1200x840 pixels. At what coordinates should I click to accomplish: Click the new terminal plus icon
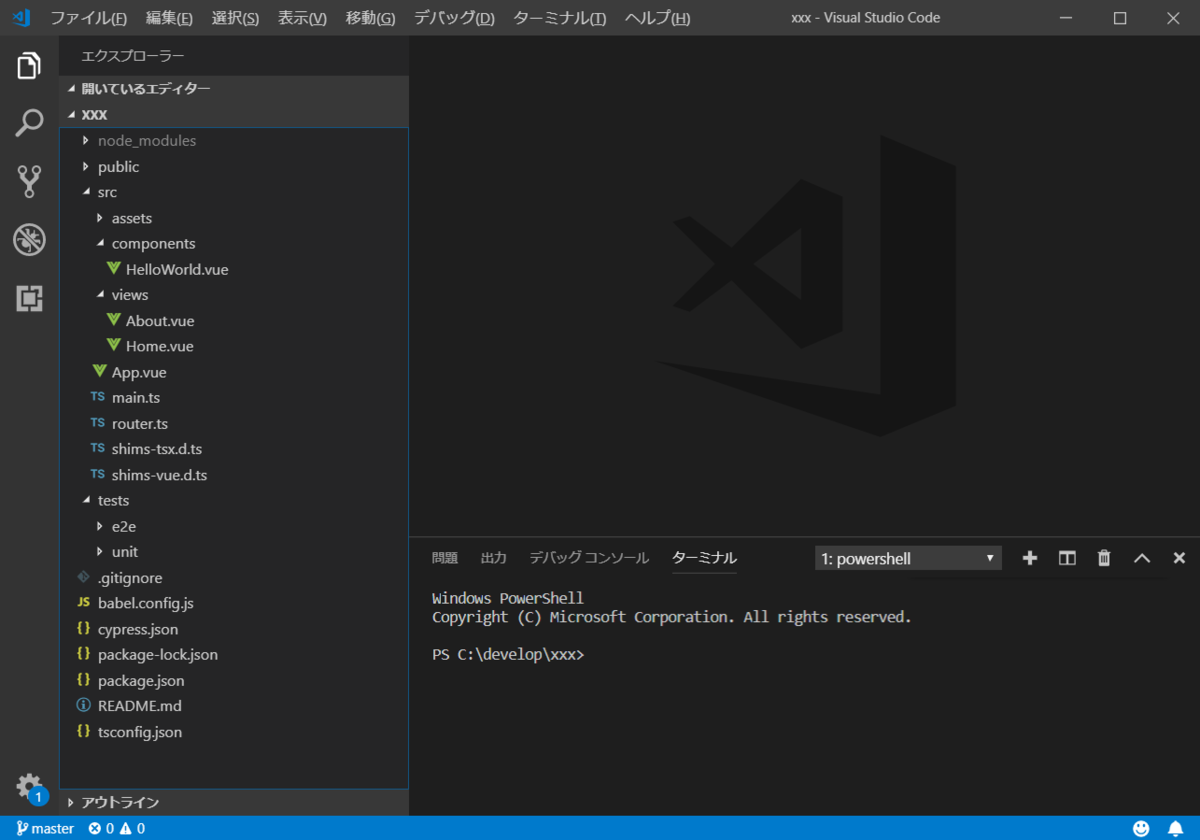click(1030, 558)
